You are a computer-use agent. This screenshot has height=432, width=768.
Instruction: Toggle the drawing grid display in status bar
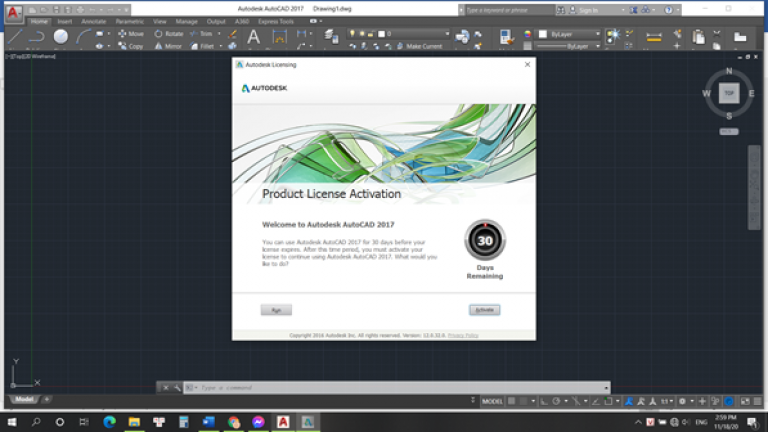click(x=511, y=401)
